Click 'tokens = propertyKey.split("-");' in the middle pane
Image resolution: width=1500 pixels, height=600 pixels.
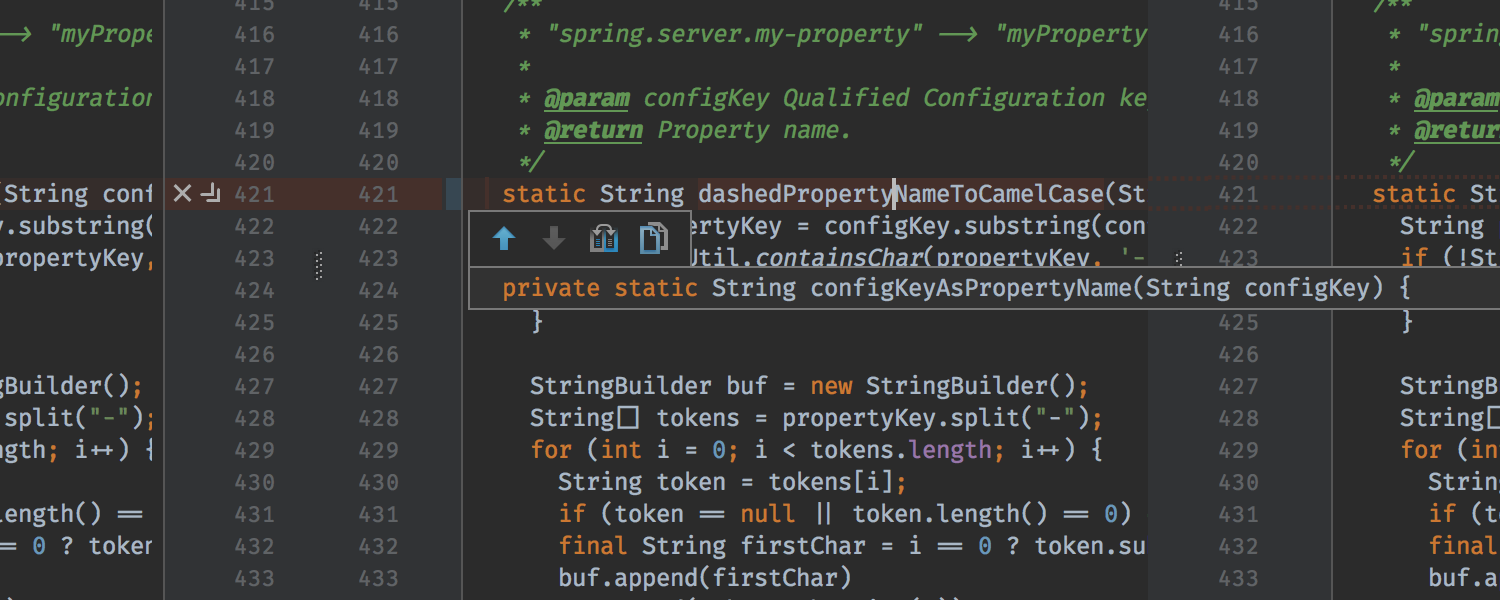[880, 418]
